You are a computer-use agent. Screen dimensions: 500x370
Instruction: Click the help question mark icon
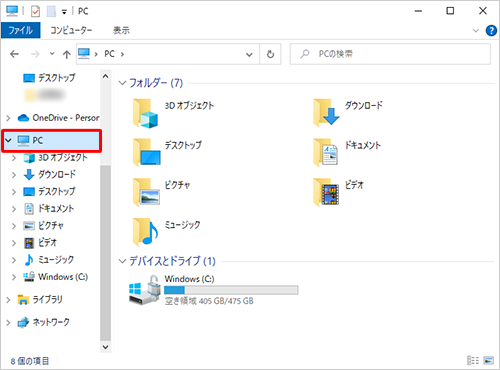click(x=491, y=30)
